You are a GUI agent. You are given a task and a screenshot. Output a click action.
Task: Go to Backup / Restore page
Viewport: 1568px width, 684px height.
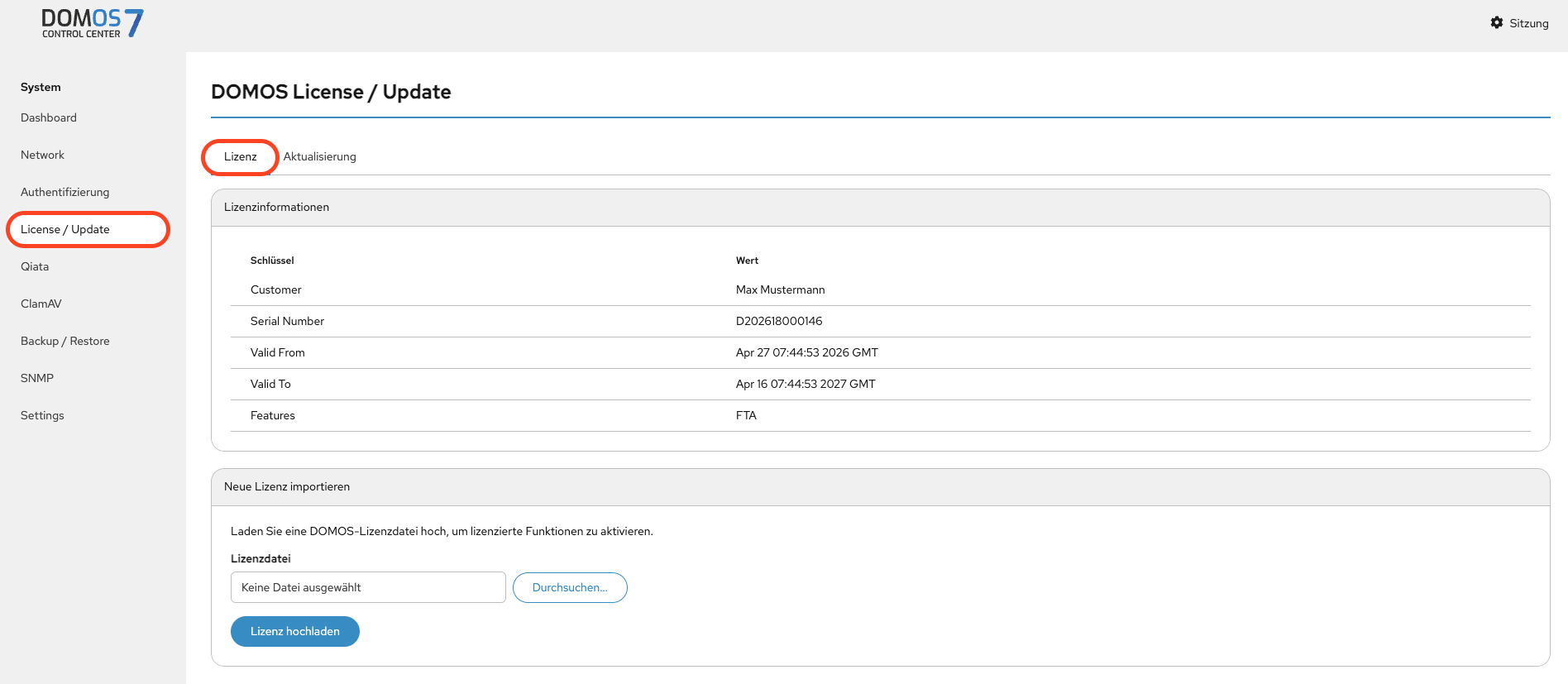click(65, 341)
